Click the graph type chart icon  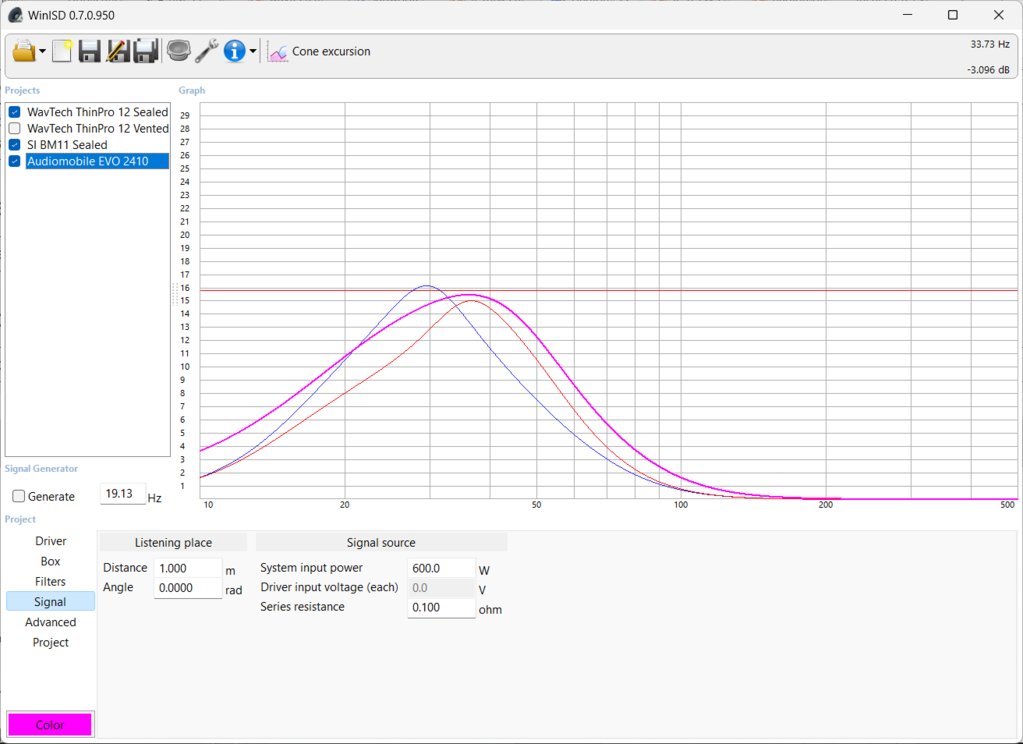pyautogui.click(x=278, y=52)
